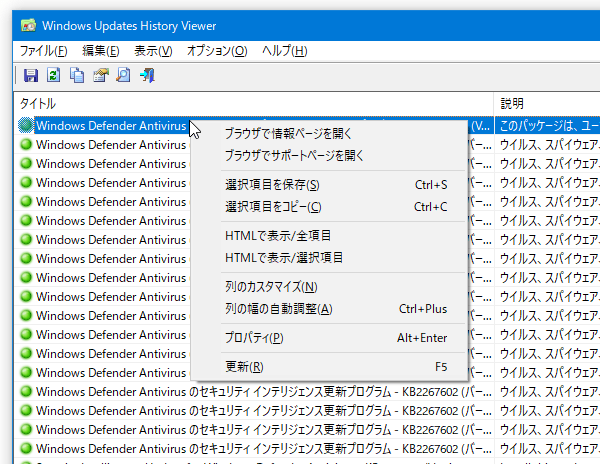Open the 編集(E) menu
This screenshot has width=600, height=464.
point(101,51)
